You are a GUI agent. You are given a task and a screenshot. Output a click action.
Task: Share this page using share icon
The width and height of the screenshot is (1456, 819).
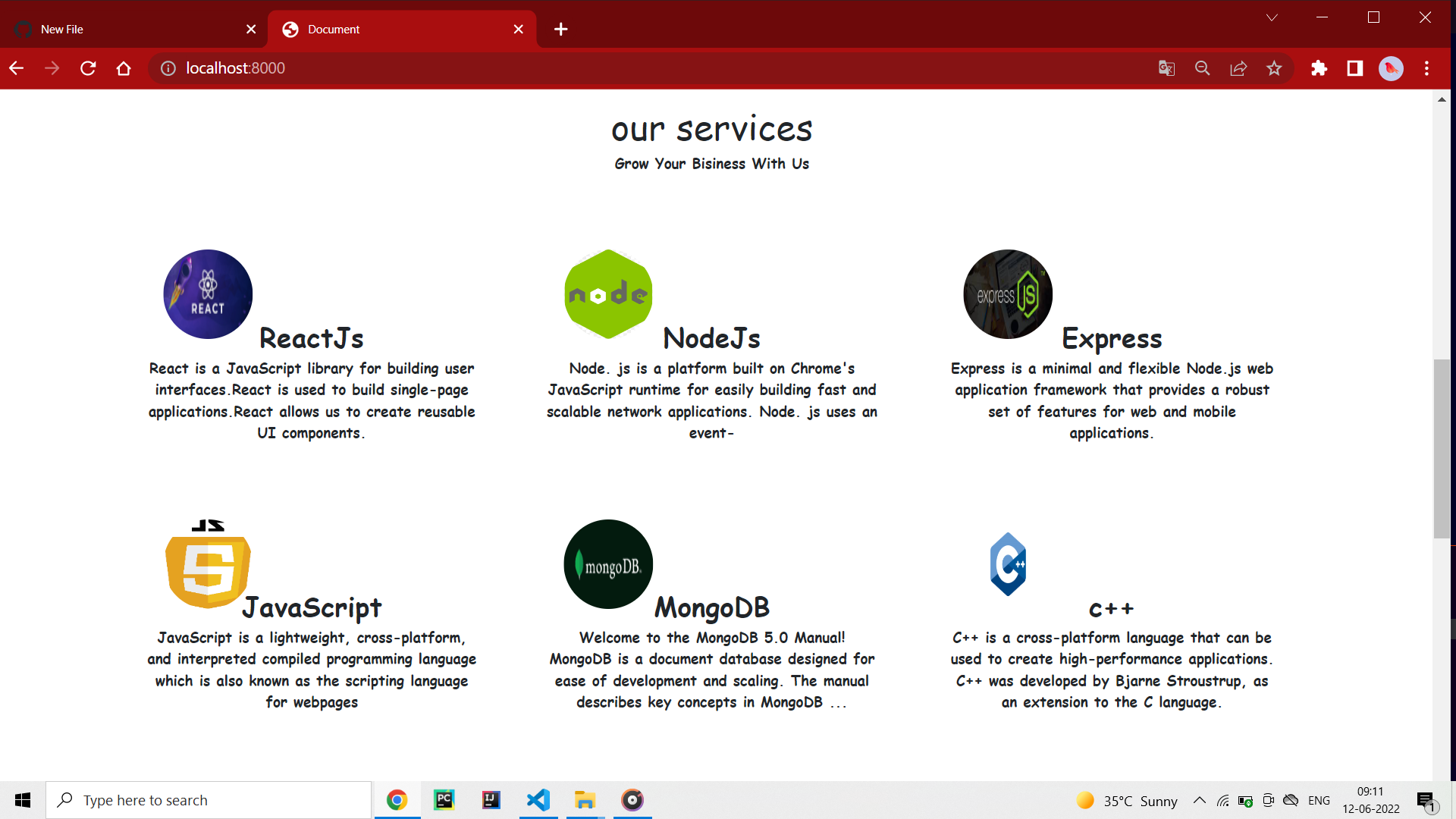[x=1238, y=68]
